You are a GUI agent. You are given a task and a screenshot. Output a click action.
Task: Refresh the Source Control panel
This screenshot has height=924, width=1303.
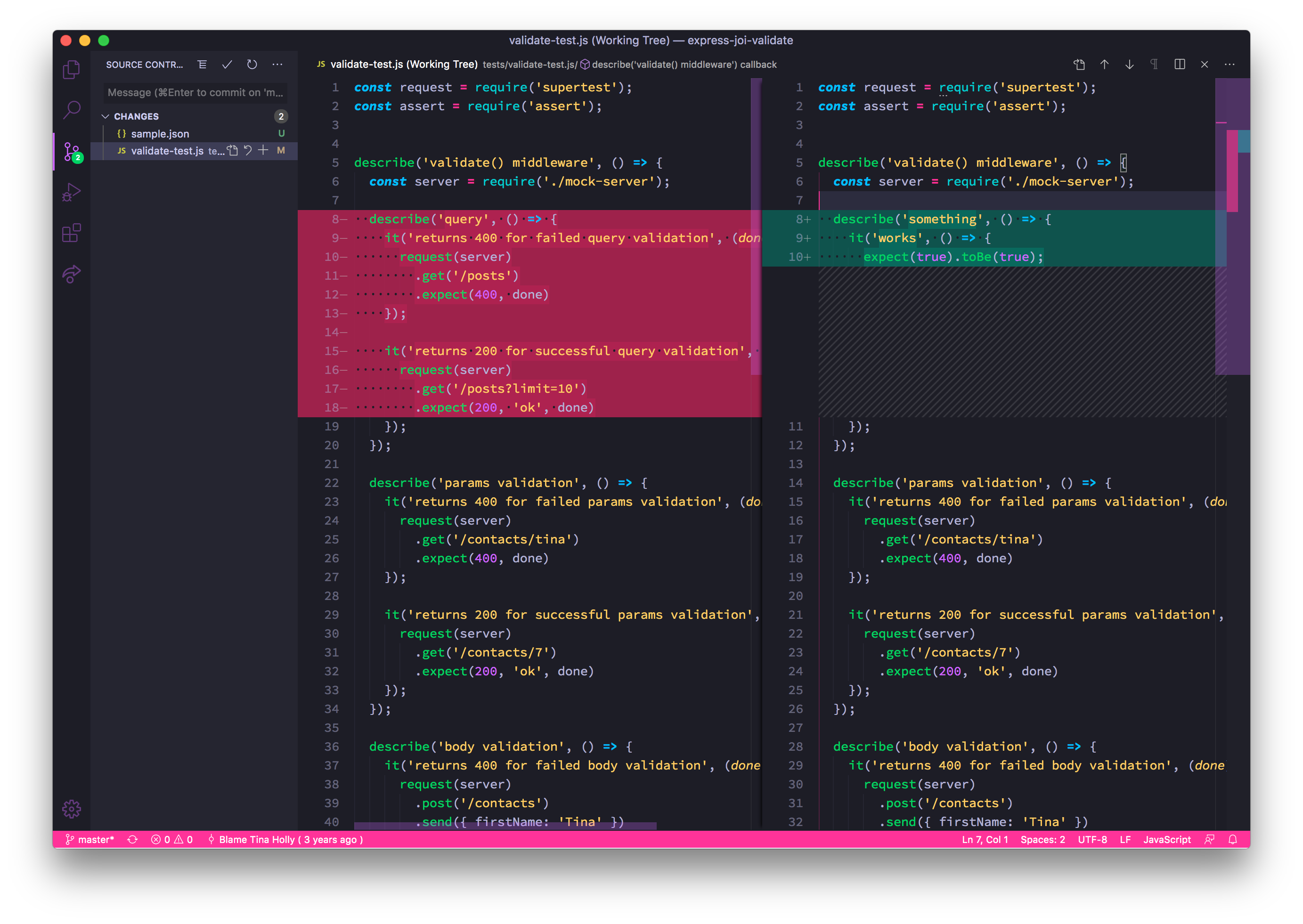252,65
